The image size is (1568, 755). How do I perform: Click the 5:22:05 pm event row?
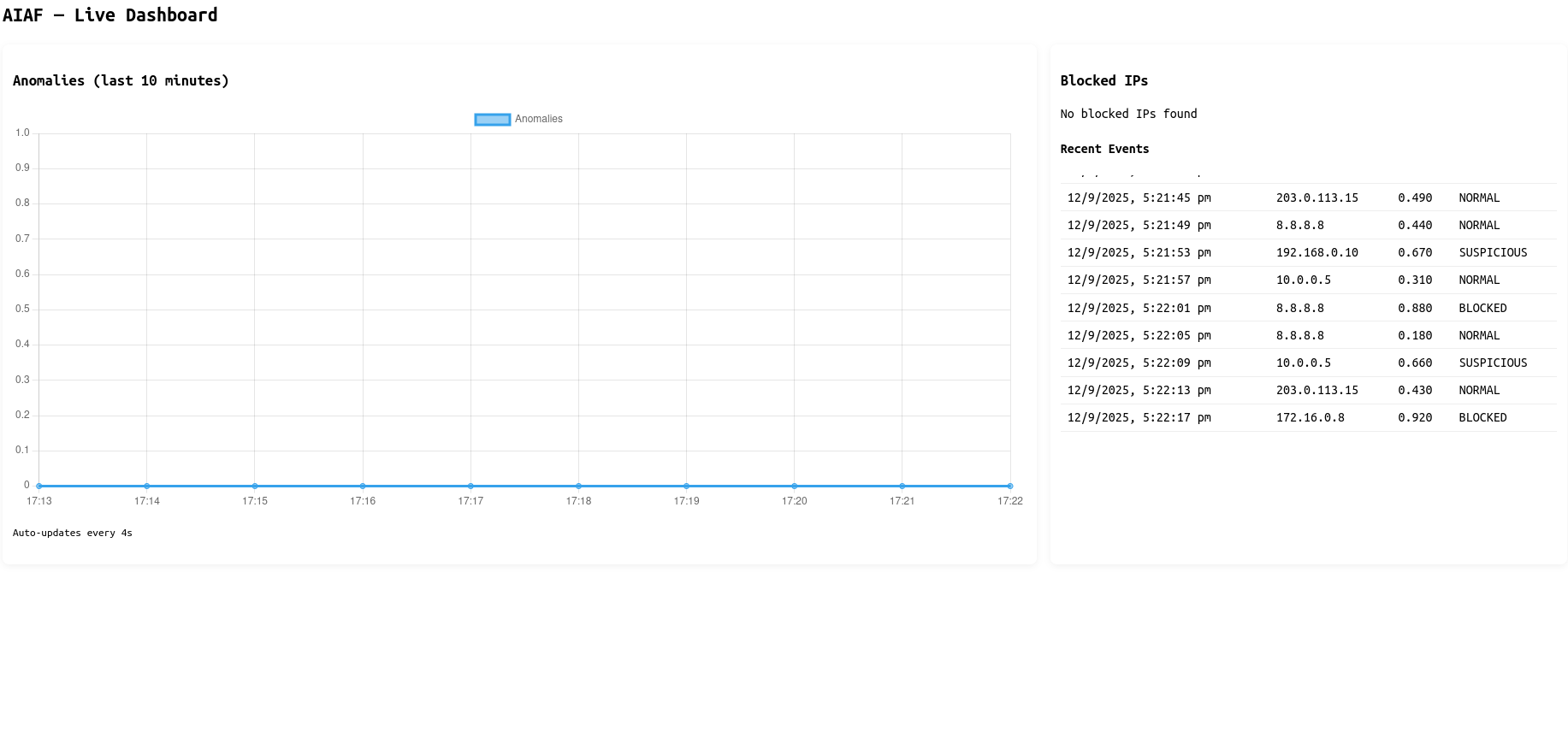coord(1308,336)
